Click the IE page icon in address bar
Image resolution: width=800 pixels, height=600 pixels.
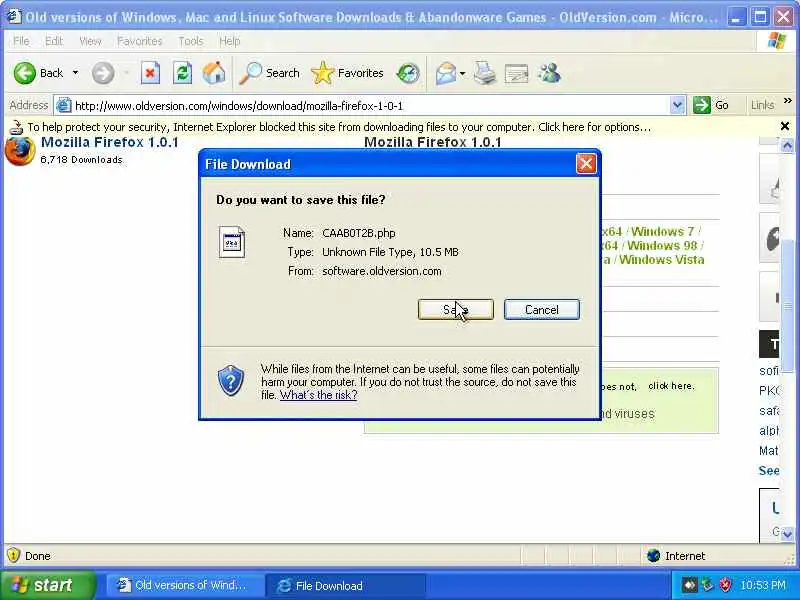(64, 106)
